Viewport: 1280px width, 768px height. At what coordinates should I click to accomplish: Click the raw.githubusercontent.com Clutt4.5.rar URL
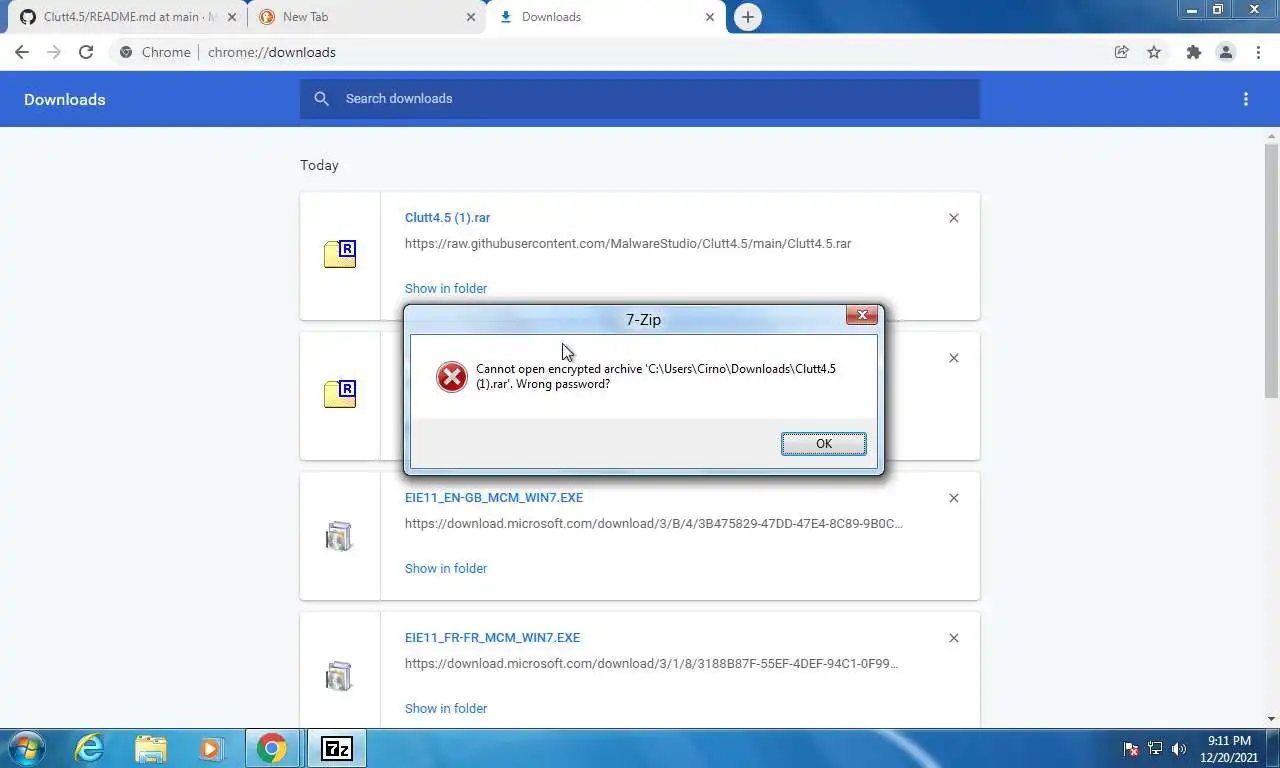628,243
